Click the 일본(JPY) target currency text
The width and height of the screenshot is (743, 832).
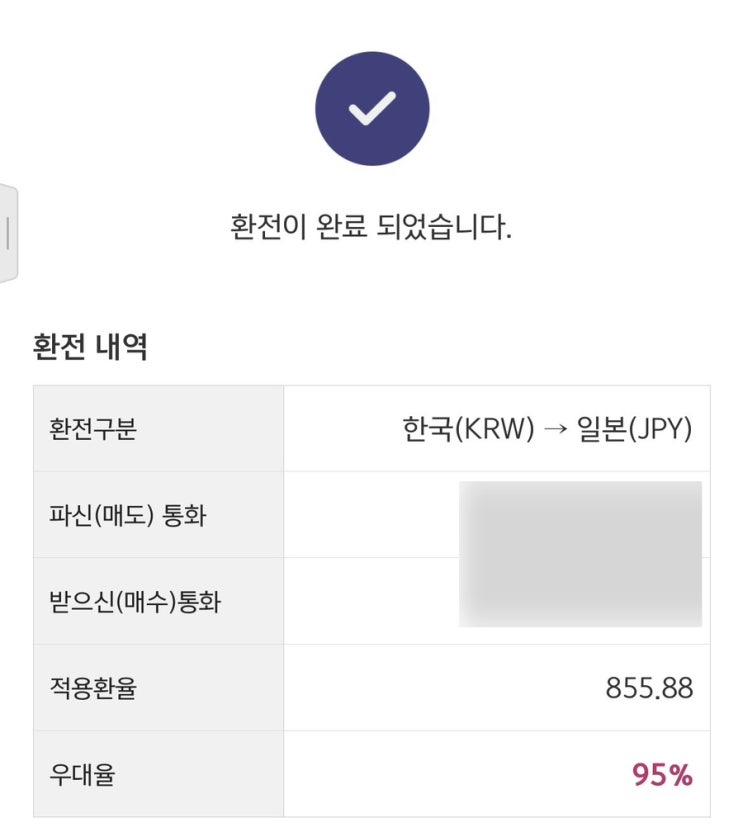[634, 430]
